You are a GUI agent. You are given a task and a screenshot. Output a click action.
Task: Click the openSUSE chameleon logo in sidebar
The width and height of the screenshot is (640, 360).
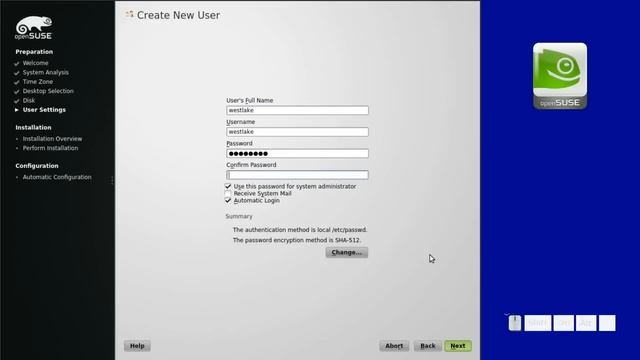[33, 28]
